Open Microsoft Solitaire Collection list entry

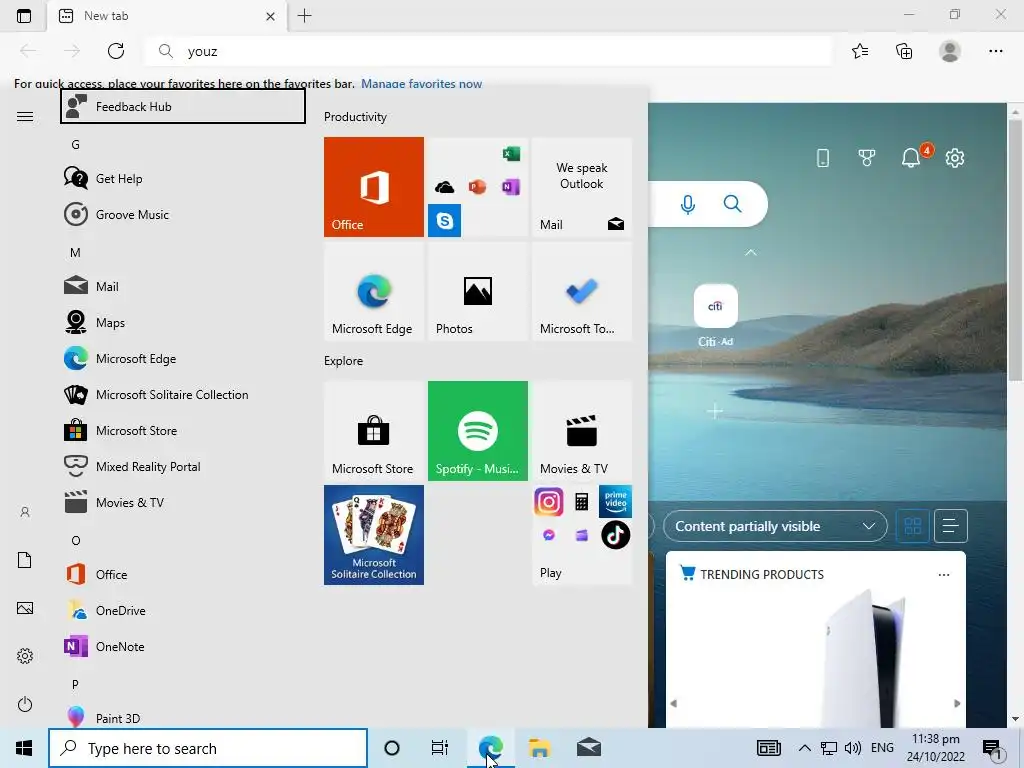click(183, 394)
